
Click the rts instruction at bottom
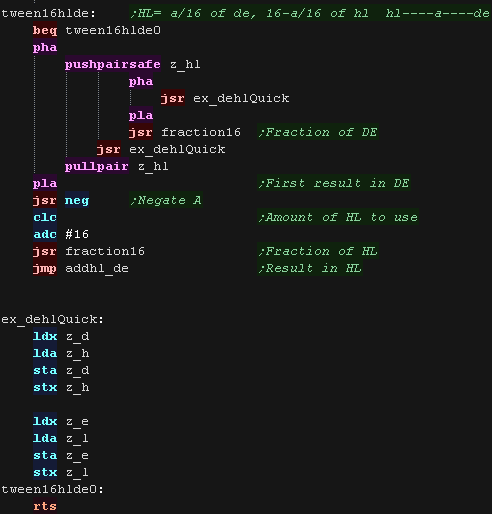click(45, 506)
